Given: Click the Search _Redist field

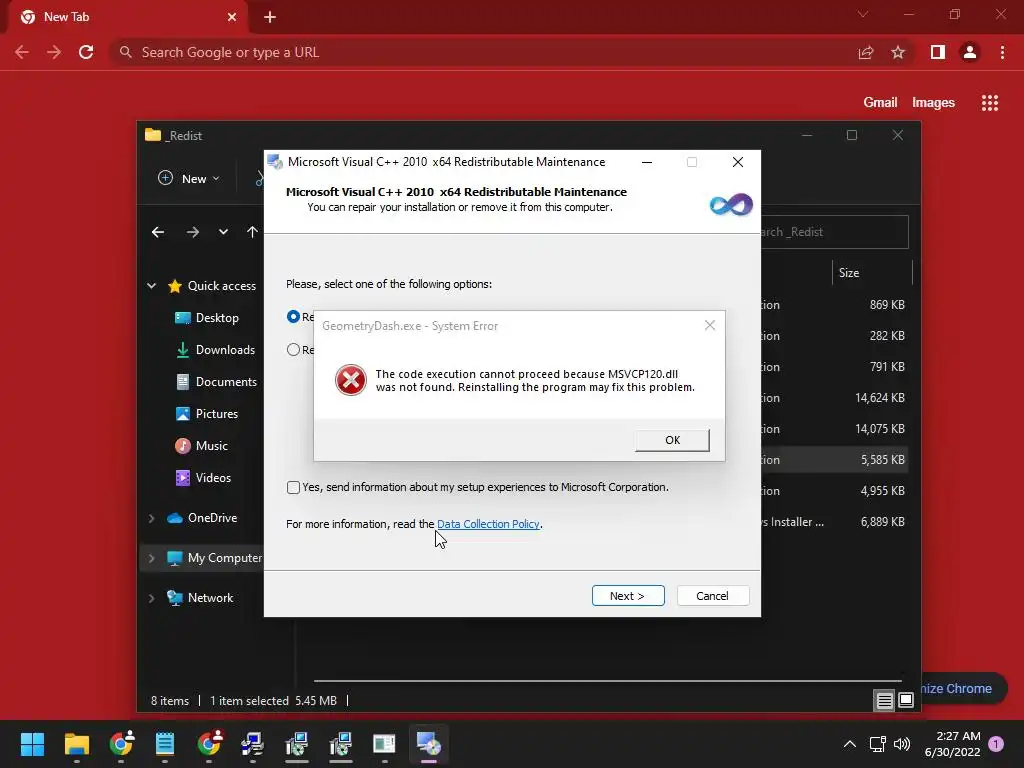Looking at the screenshot, I should (835, 232).
